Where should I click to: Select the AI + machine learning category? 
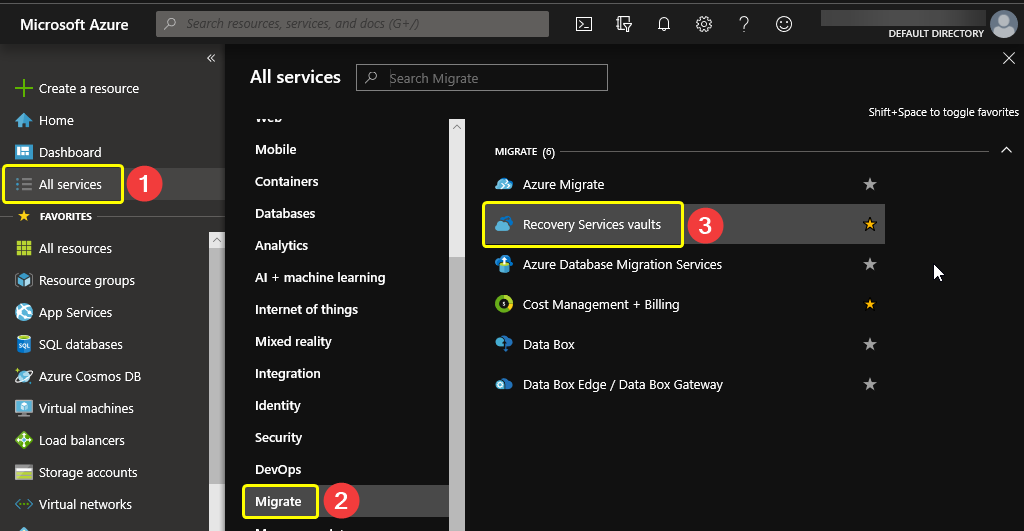point(320,278)
